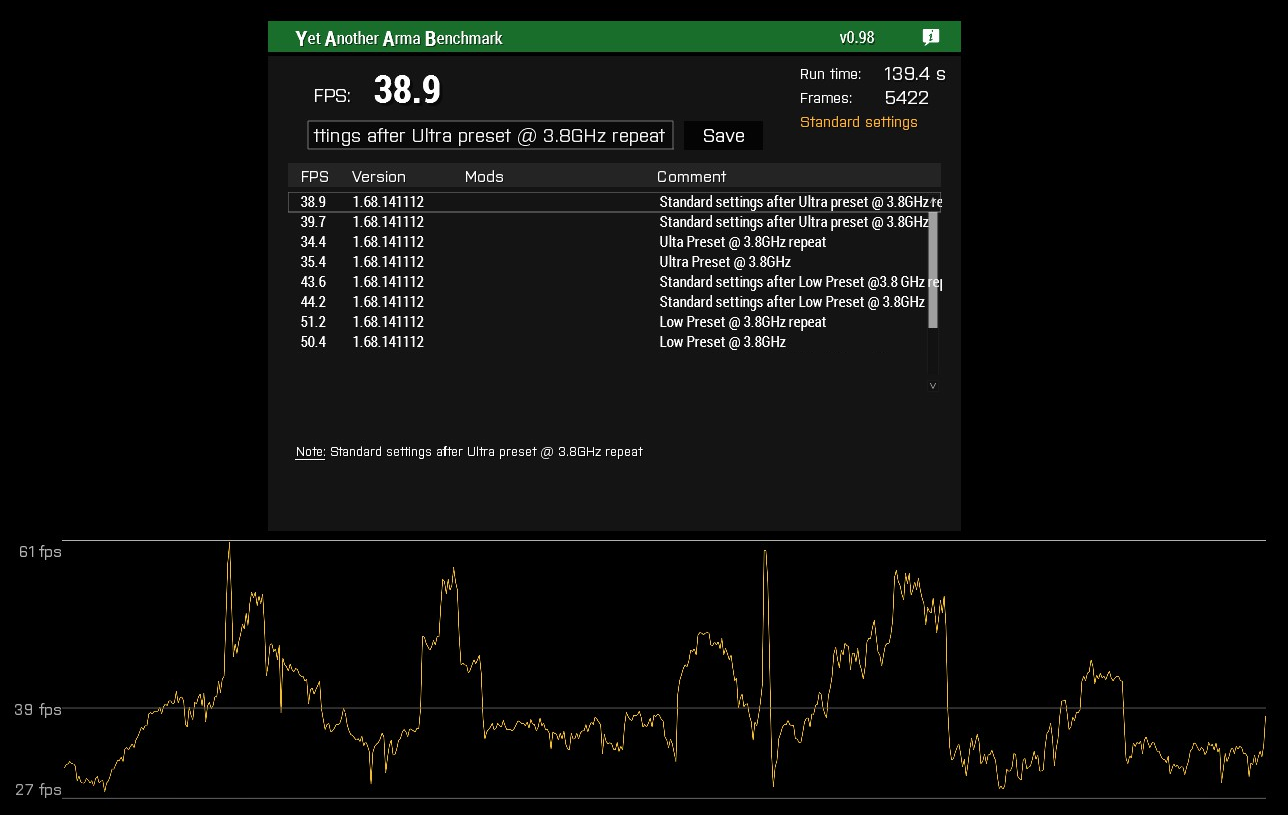Click version 1.68.141112 in the 50.4 row
Viewport: 1288px width, 815px height.
tap(388, 342)
